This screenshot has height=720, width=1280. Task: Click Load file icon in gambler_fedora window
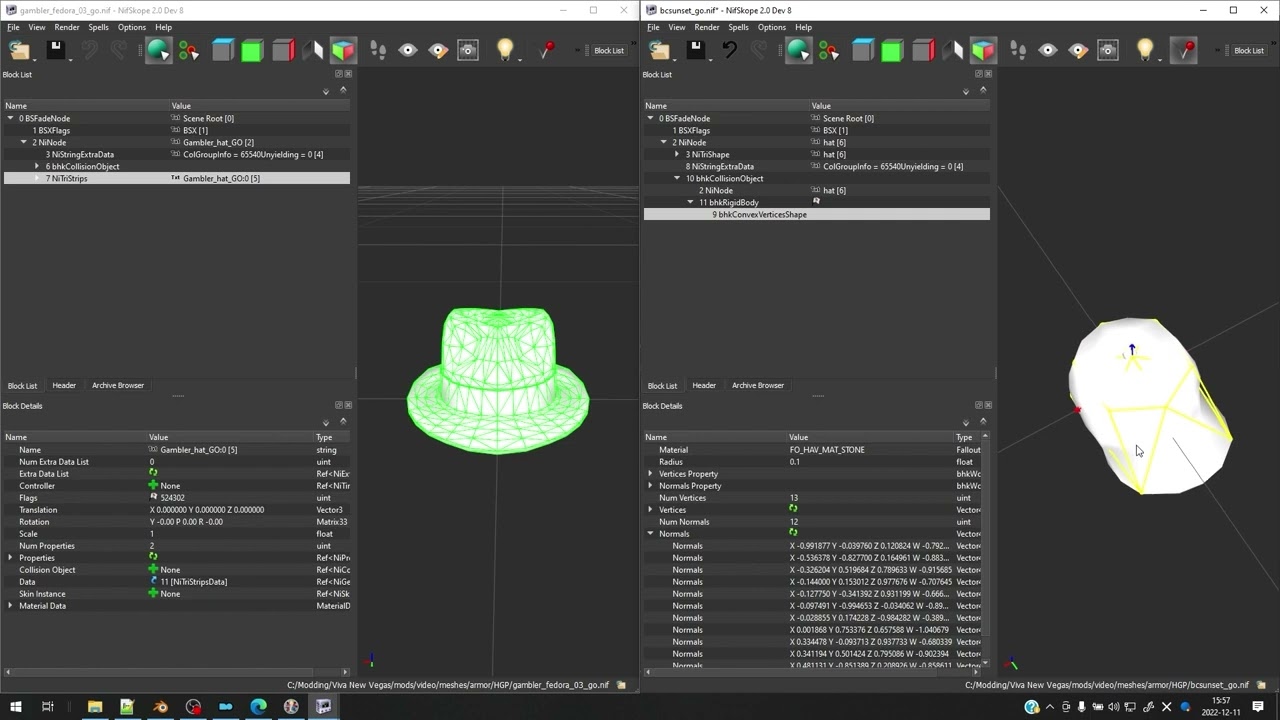pyautogui.click(x=19, y=50)
